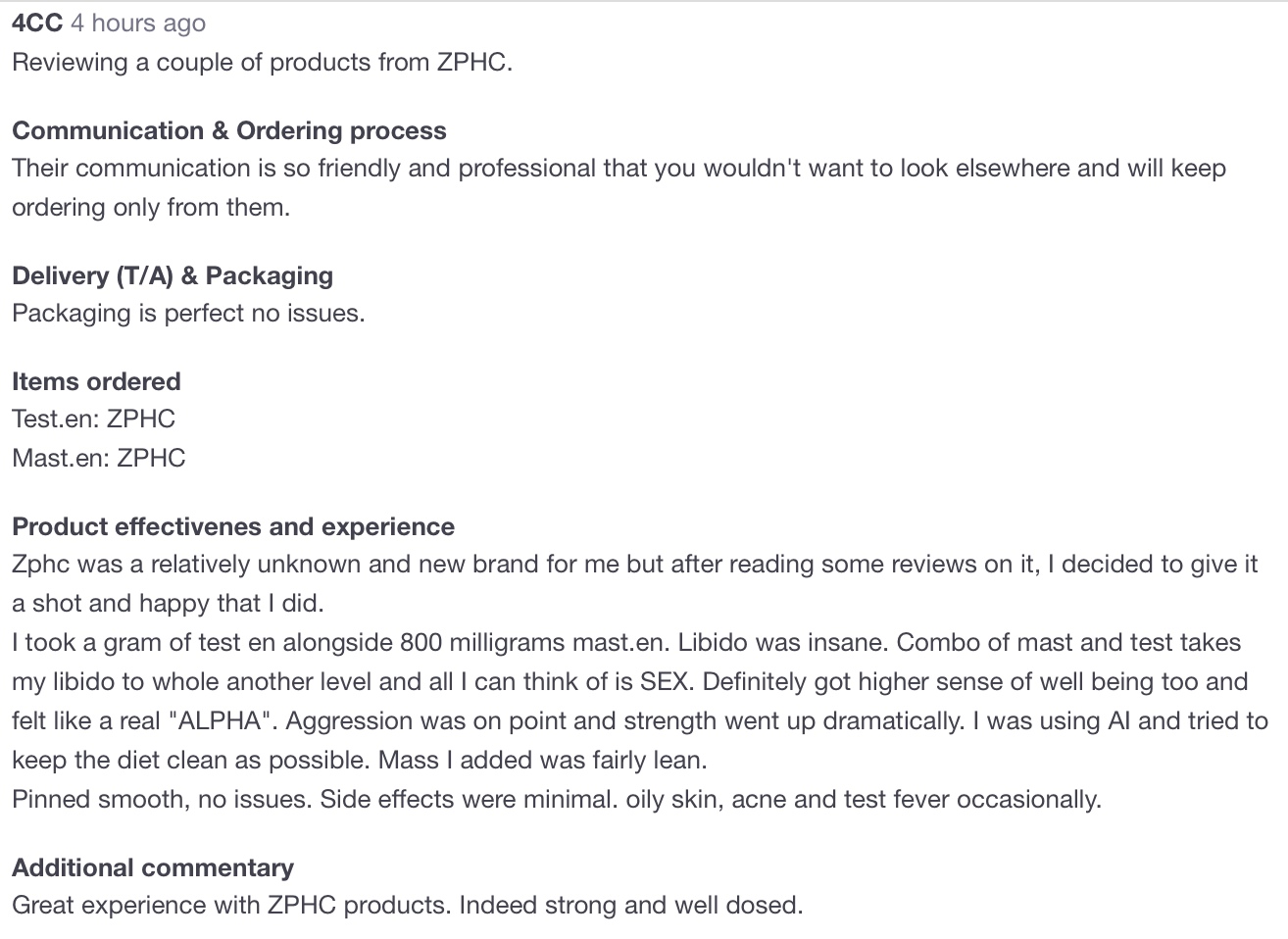Viewport: 1288px width, 939px height.
Task: Click the "Product effectivenes and experience" heading
Action: [x=233, y=527]
